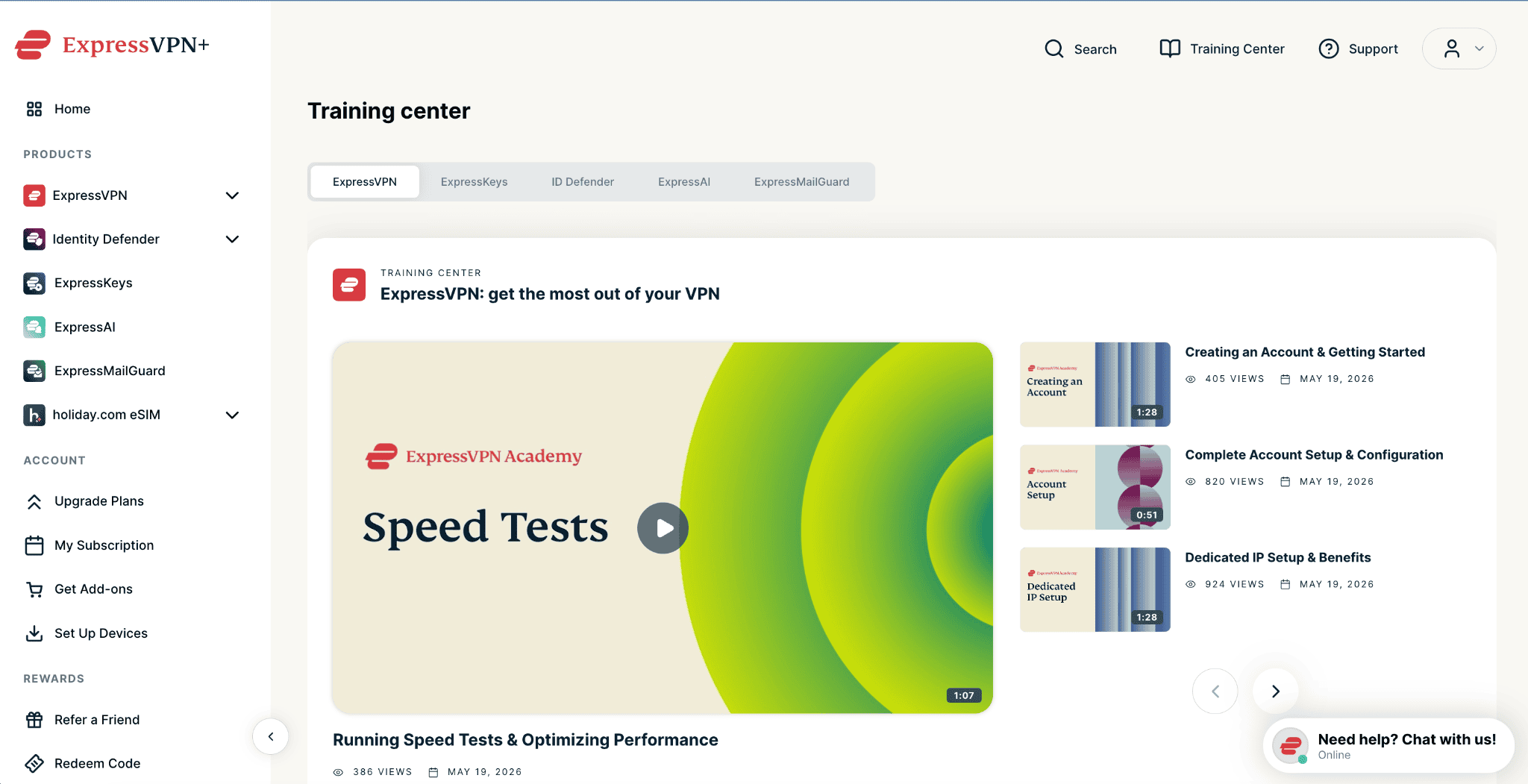This screenshot has height=784, width=1528.
Task: Switch to the ExpressAI tab
Action: click(684, 182)
